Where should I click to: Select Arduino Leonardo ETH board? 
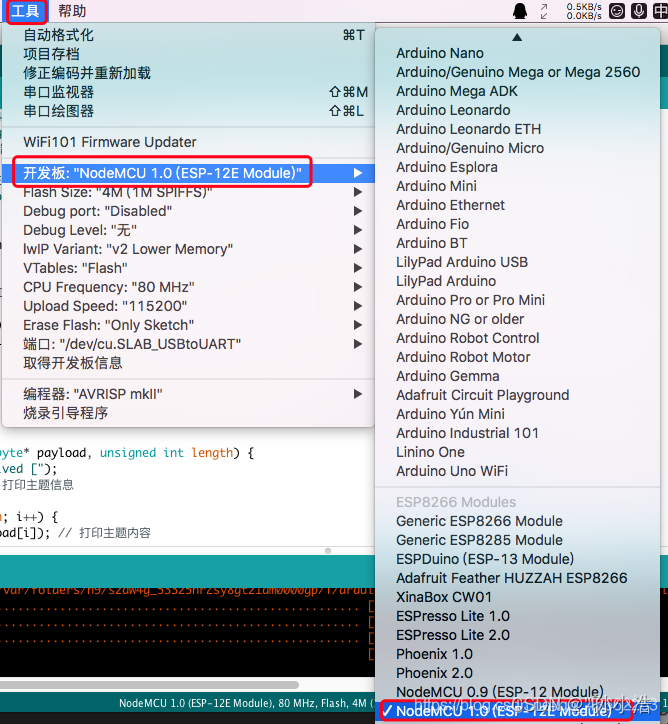(x=518, y=129)
